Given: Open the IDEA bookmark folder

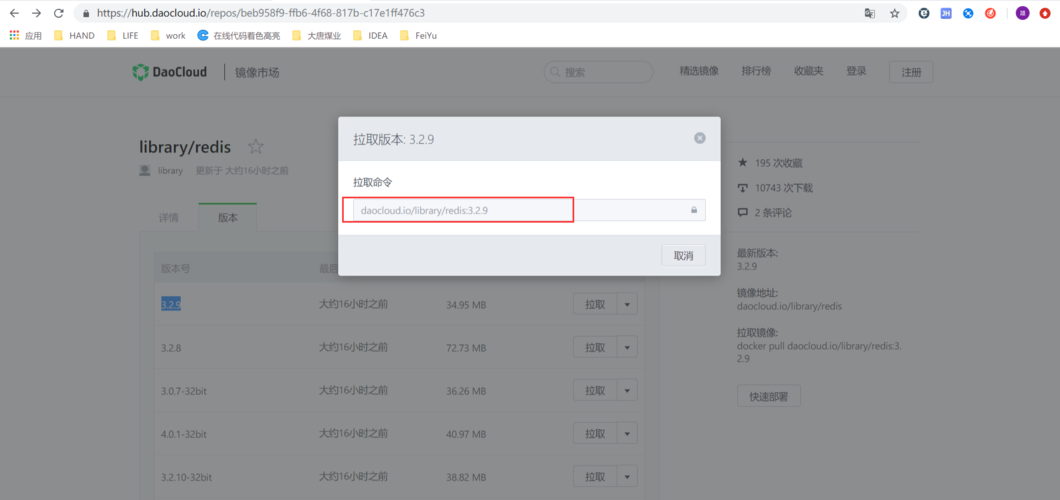Looking at the screenshot, I should [370, 36].
